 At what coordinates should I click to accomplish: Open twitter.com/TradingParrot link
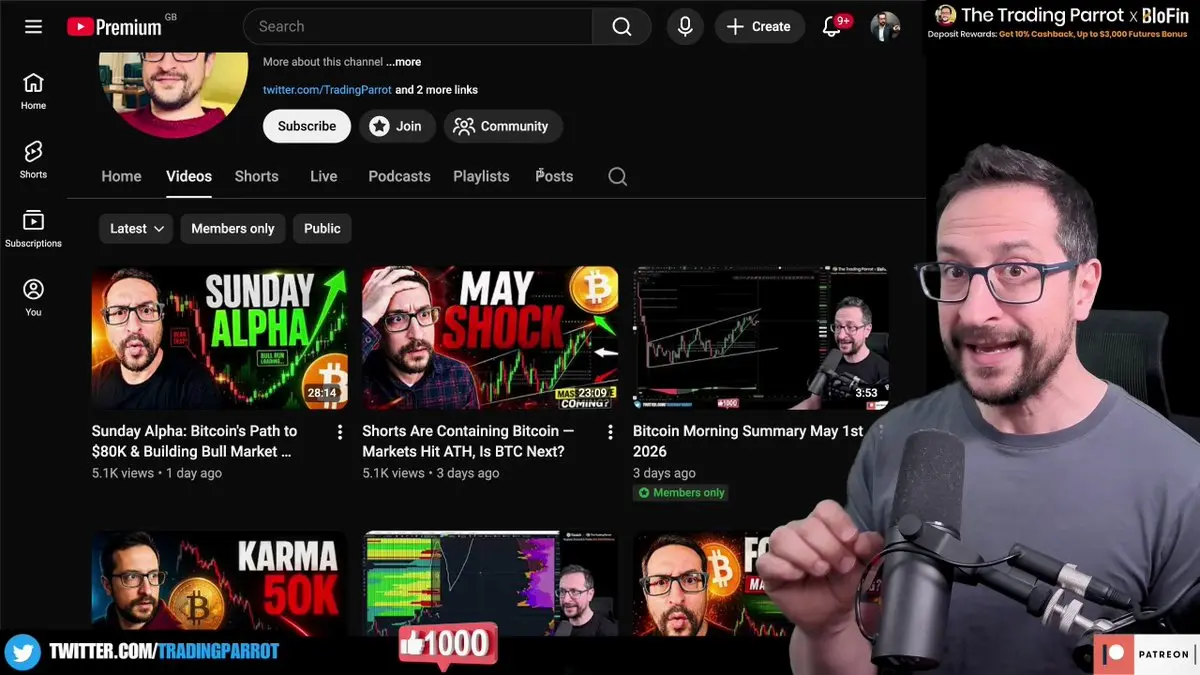[327, 90]
